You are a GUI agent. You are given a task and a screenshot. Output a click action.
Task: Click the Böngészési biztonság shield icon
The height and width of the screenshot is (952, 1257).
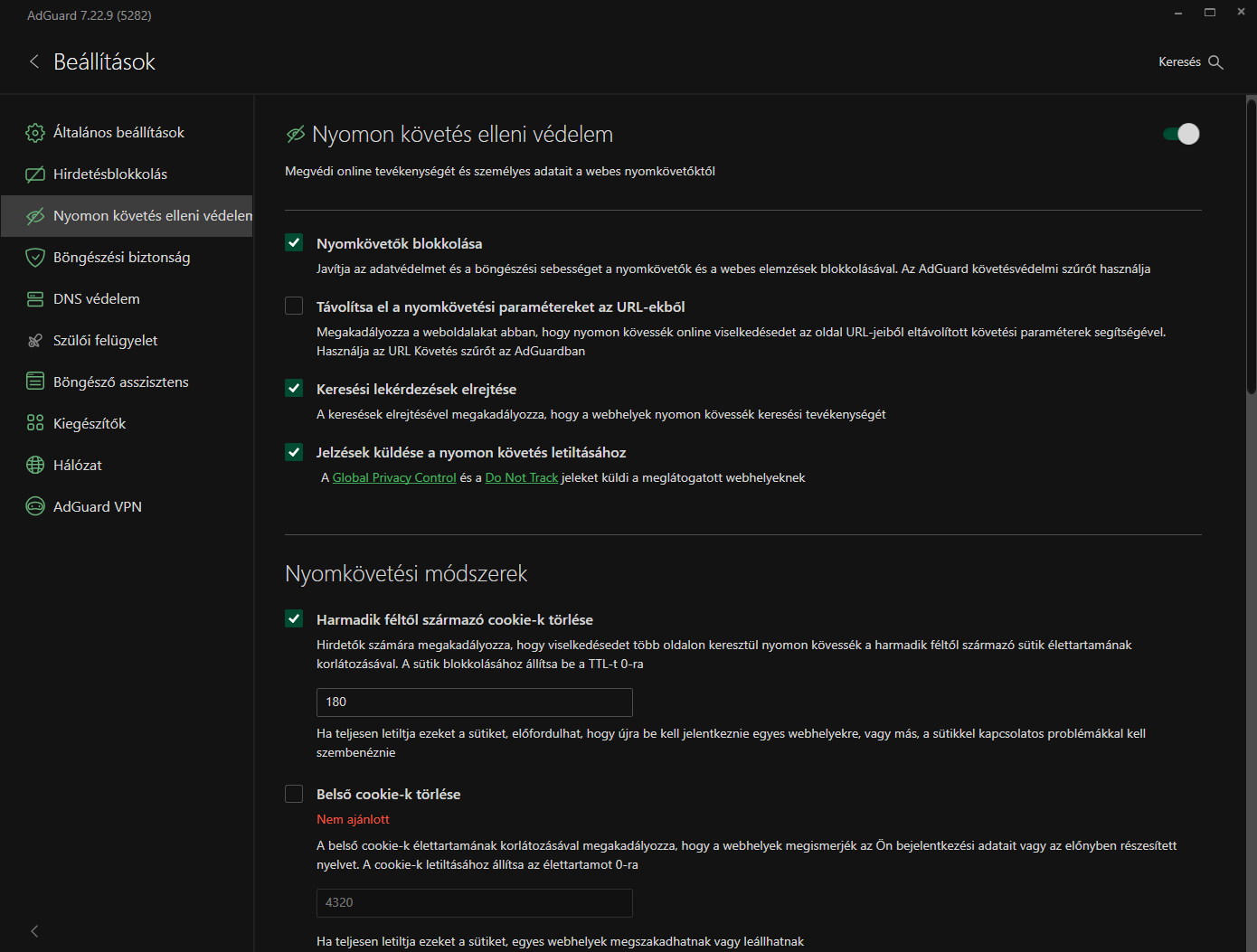coord(35,258)
